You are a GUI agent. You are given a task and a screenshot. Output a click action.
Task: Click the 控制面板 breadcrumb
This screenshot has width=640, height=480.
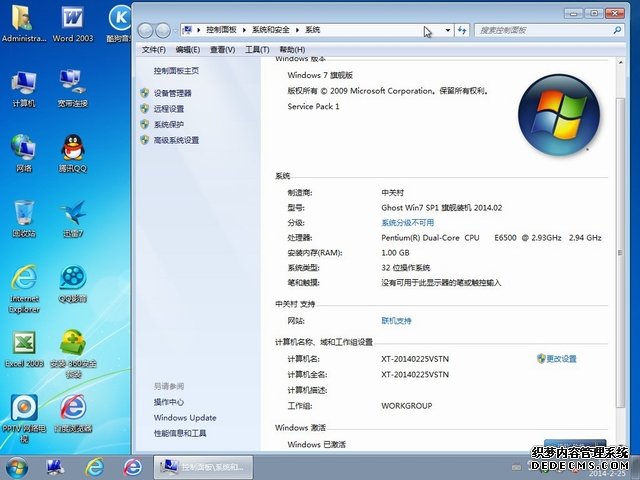click(x=221, y=30)
